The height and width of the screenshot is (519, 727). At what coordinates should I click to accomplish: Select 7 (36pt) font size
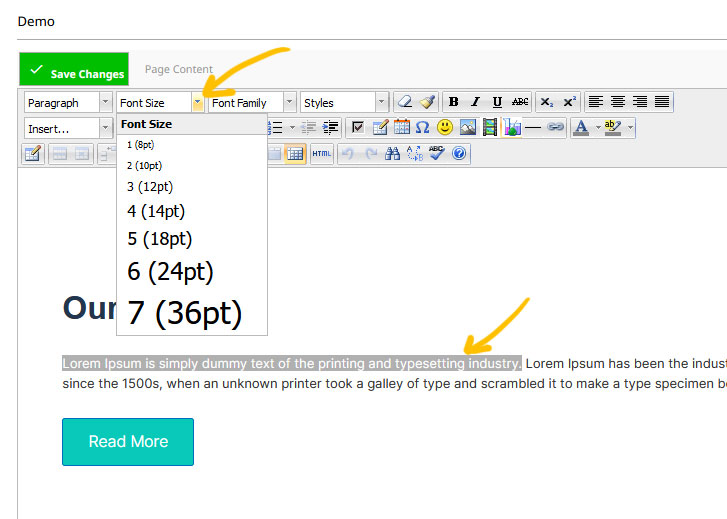pos(185,313)
